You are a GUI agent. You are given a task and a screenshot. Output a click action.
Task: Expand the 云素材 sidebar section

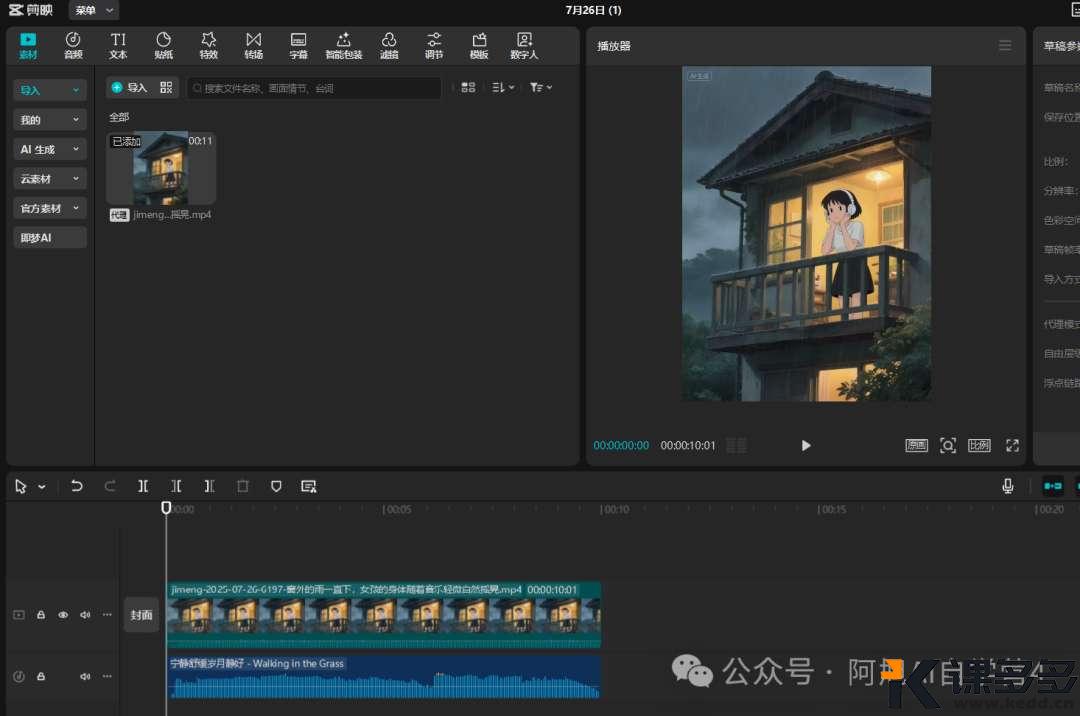pyautogui.click(x=50, y=179)
